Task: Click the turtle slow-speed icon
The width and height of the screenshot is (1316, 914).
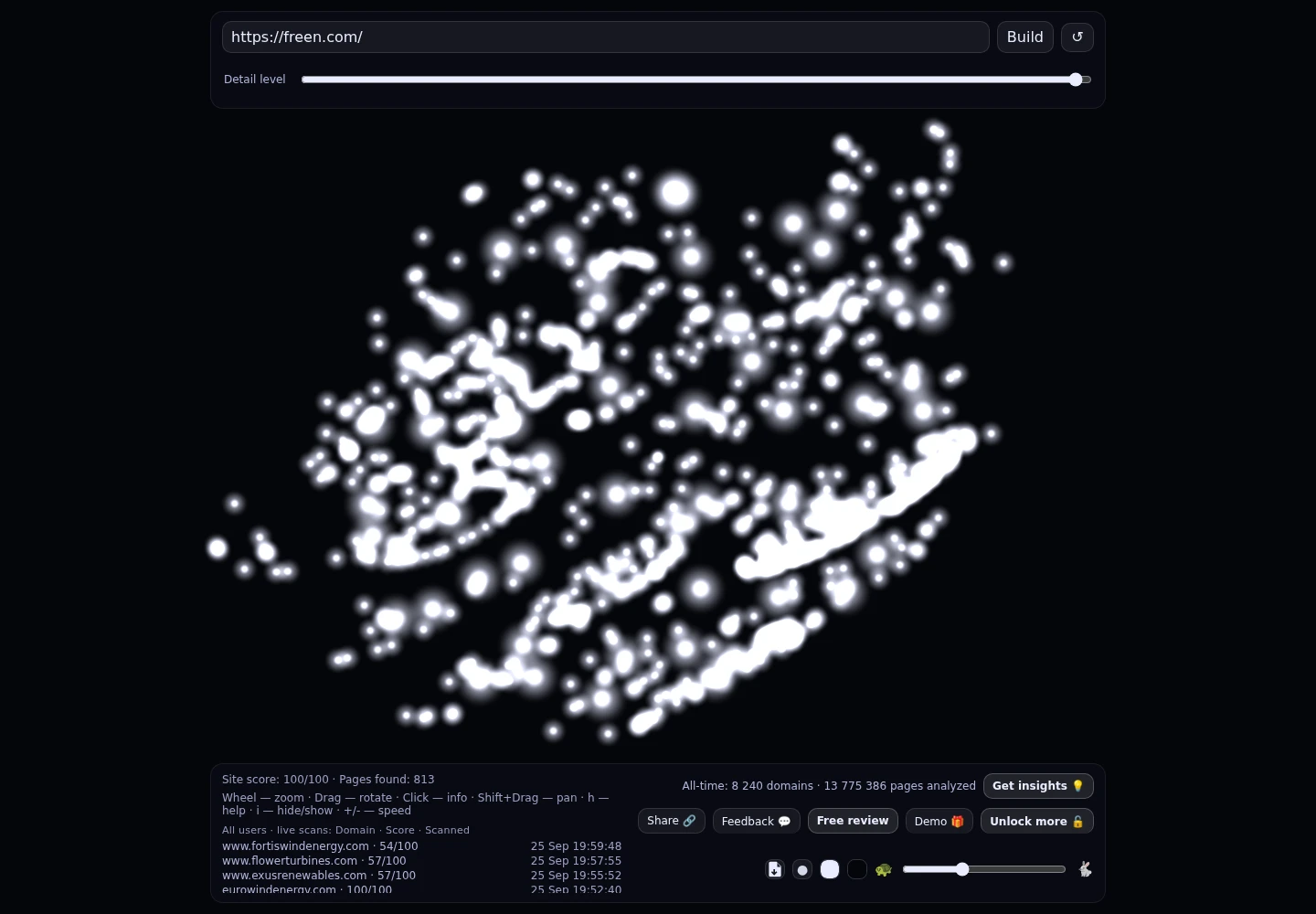Action: [883, 869]
